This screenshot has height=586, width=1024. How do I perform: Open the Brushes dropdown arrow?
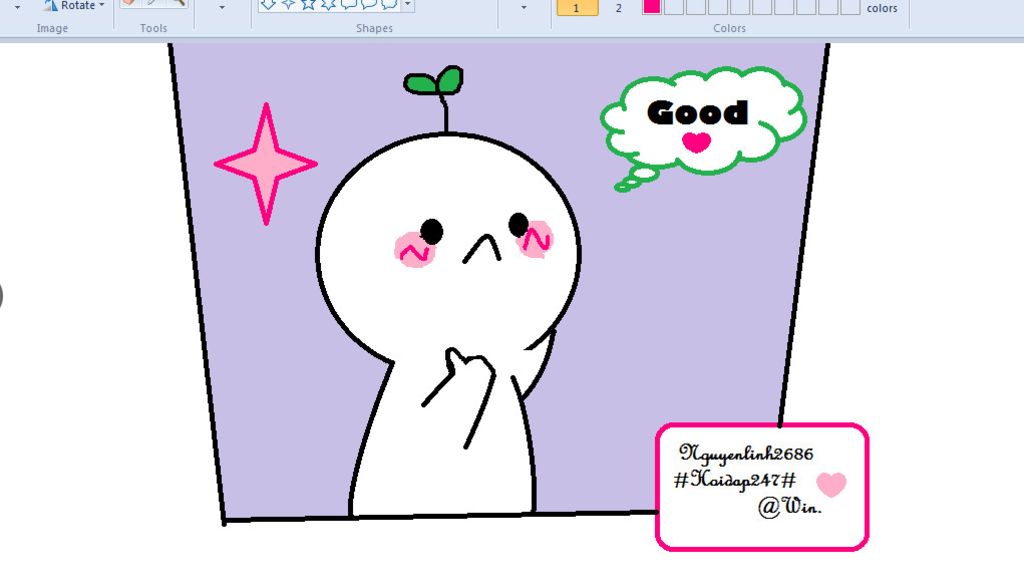(x=222, y=7)
